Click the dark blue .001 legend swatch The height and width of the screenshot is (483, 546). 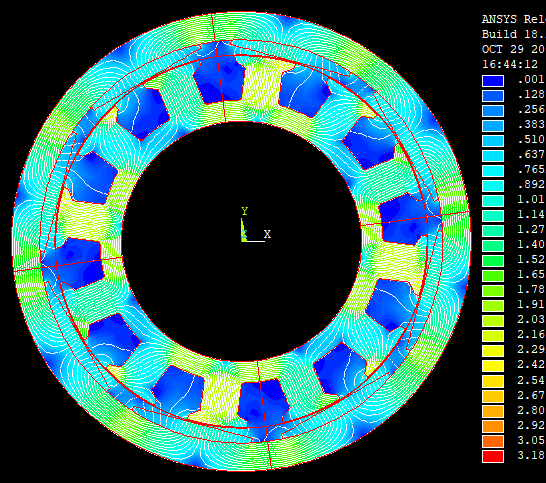click(493, 81)
